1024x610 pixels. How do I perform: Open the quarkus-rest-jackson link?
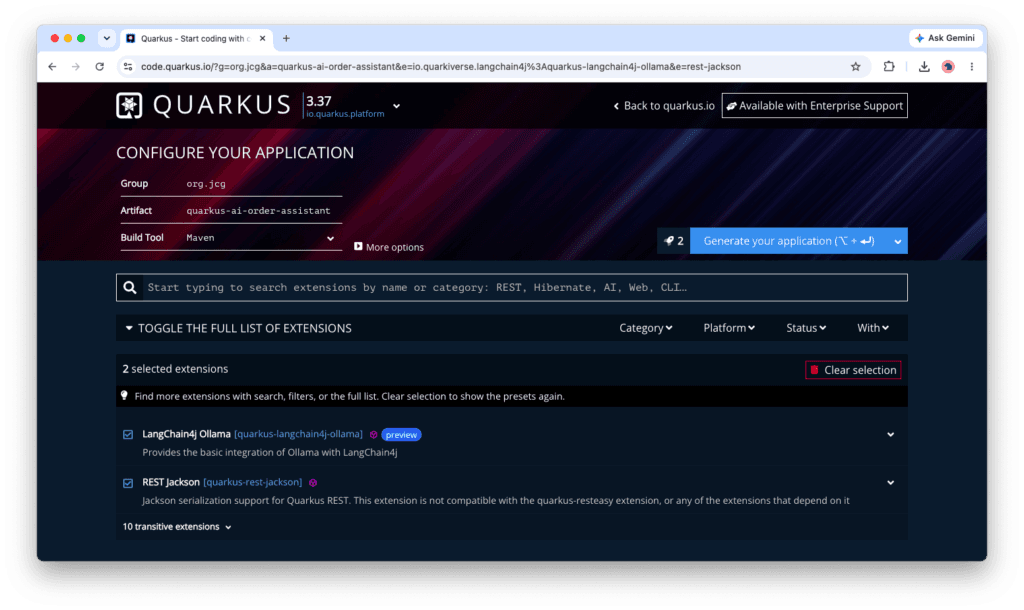253,483
